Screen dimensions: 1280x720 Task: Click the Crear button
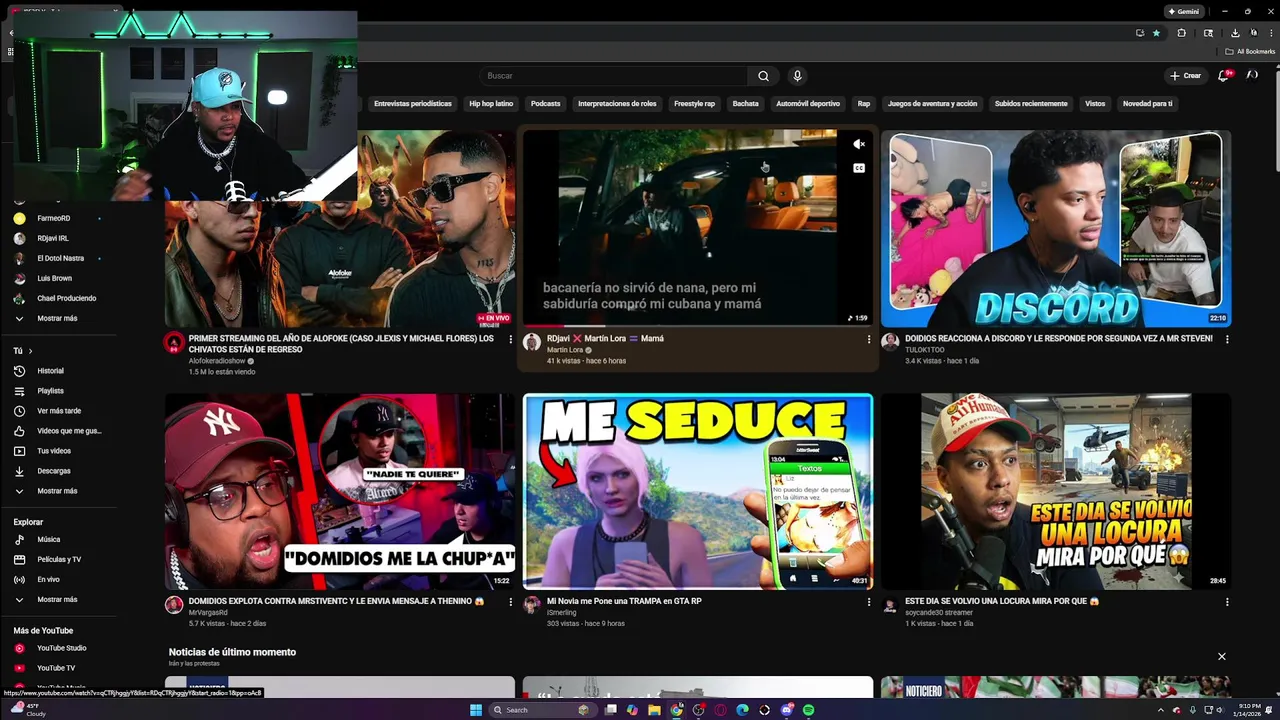(x=1186, y=76)
